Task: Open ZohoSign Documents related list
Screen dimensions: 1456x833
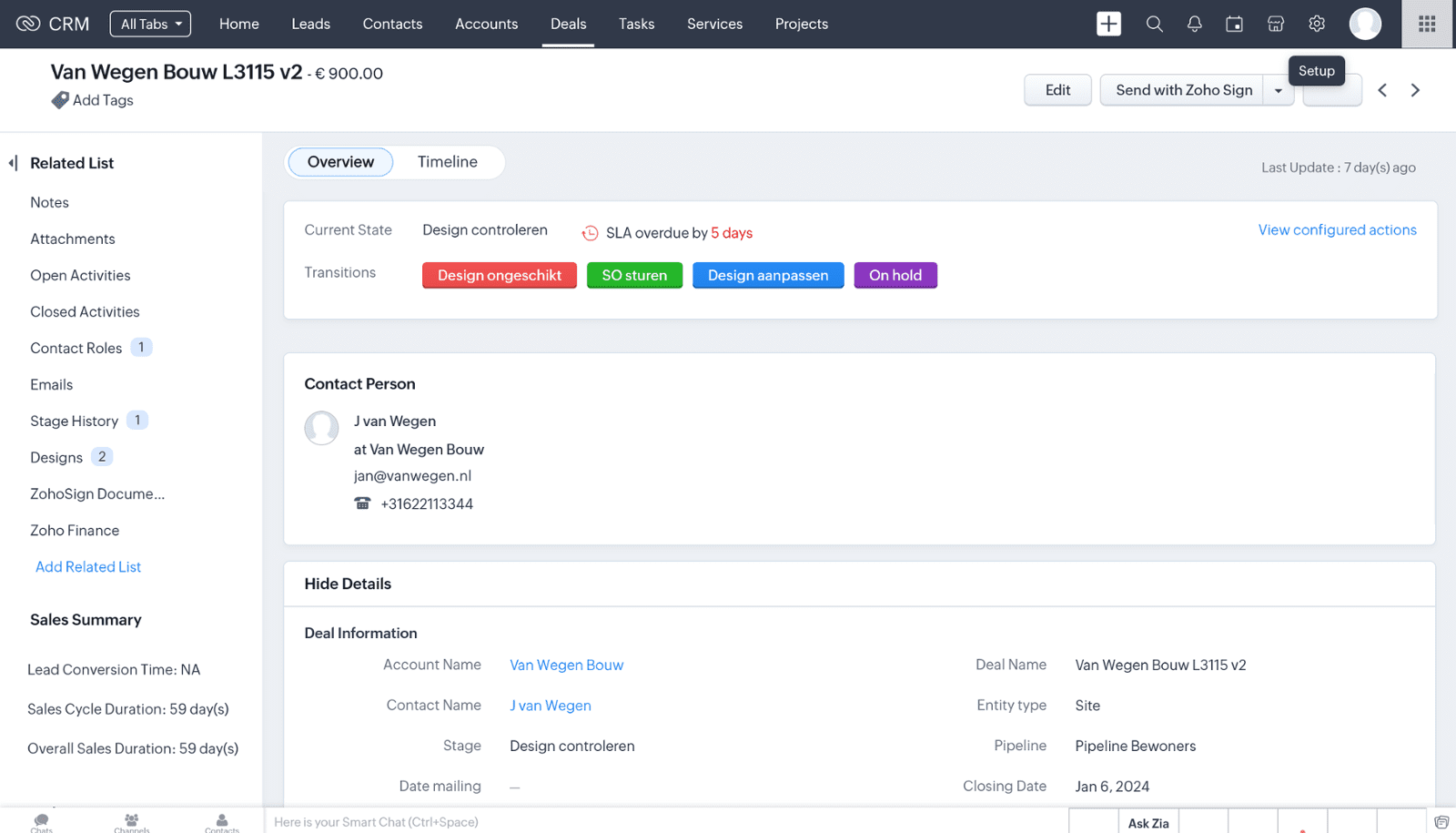Action: (x=97, y=493)
